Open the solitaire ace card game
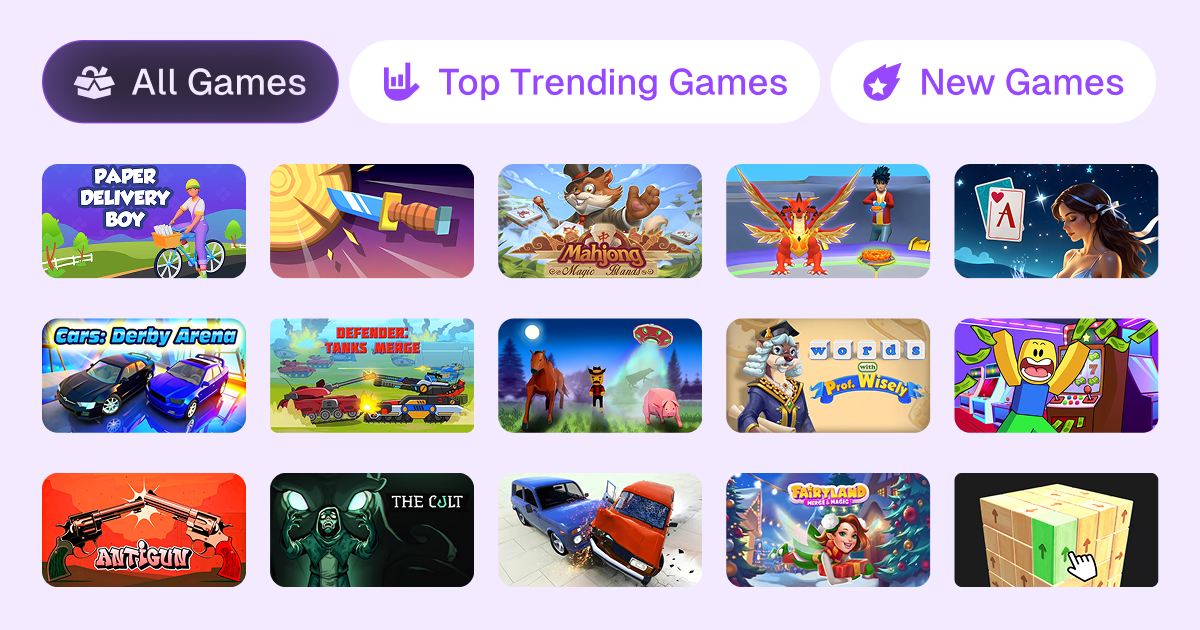Viewport: 1200px width, 630px height. pos(1056,221)
